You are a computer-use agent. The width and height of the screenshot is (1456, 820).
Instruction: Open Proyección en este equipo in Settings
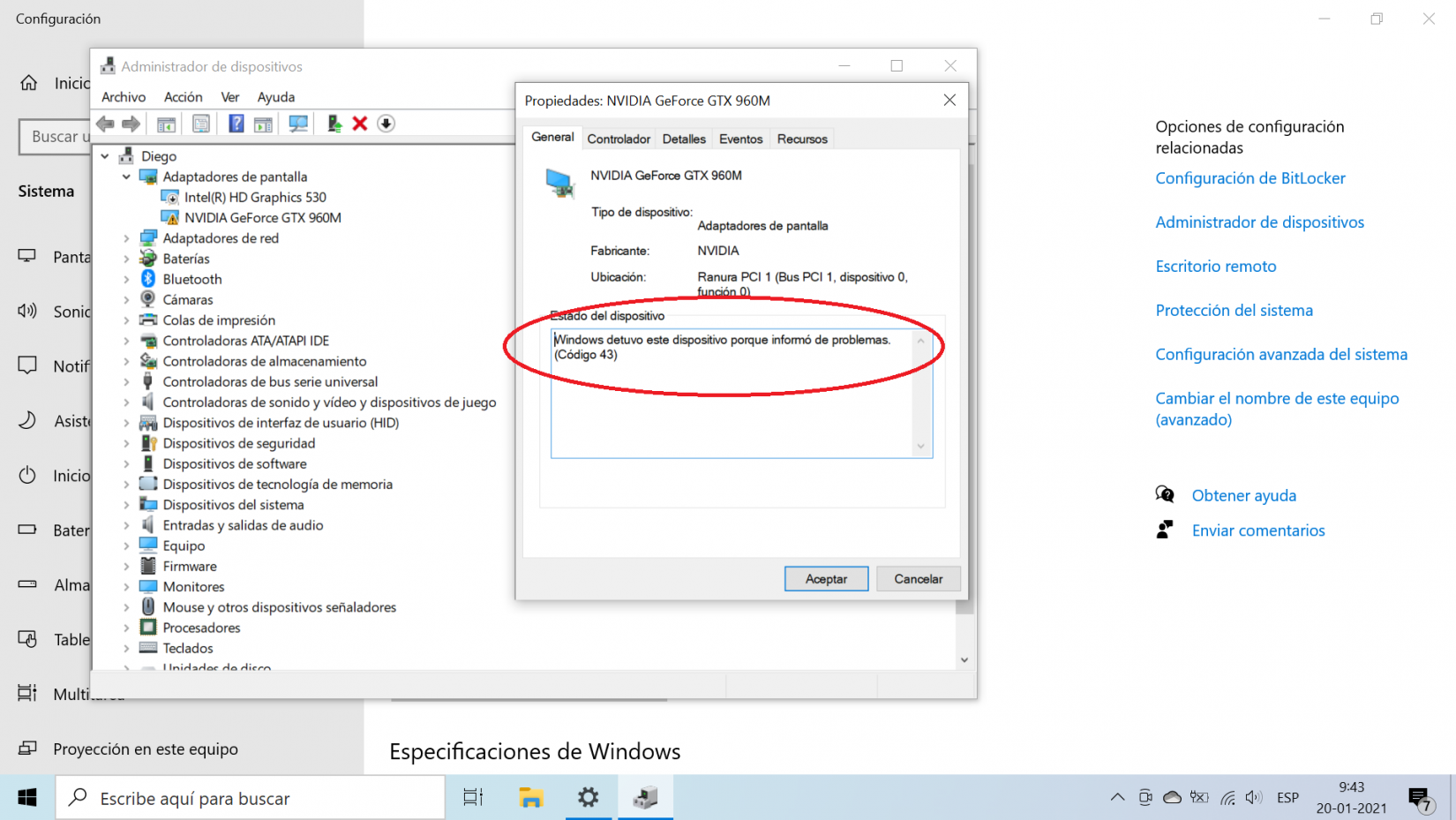coord(146,749)
